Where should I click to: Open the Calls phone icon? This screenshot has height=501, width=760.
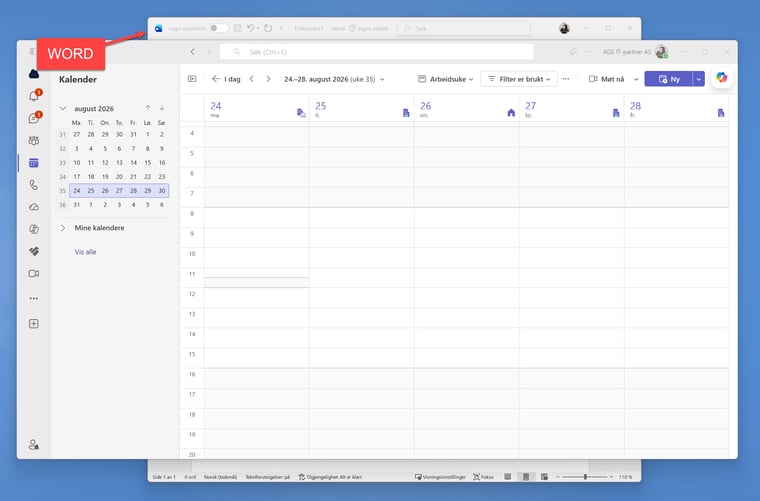point(33,185)
